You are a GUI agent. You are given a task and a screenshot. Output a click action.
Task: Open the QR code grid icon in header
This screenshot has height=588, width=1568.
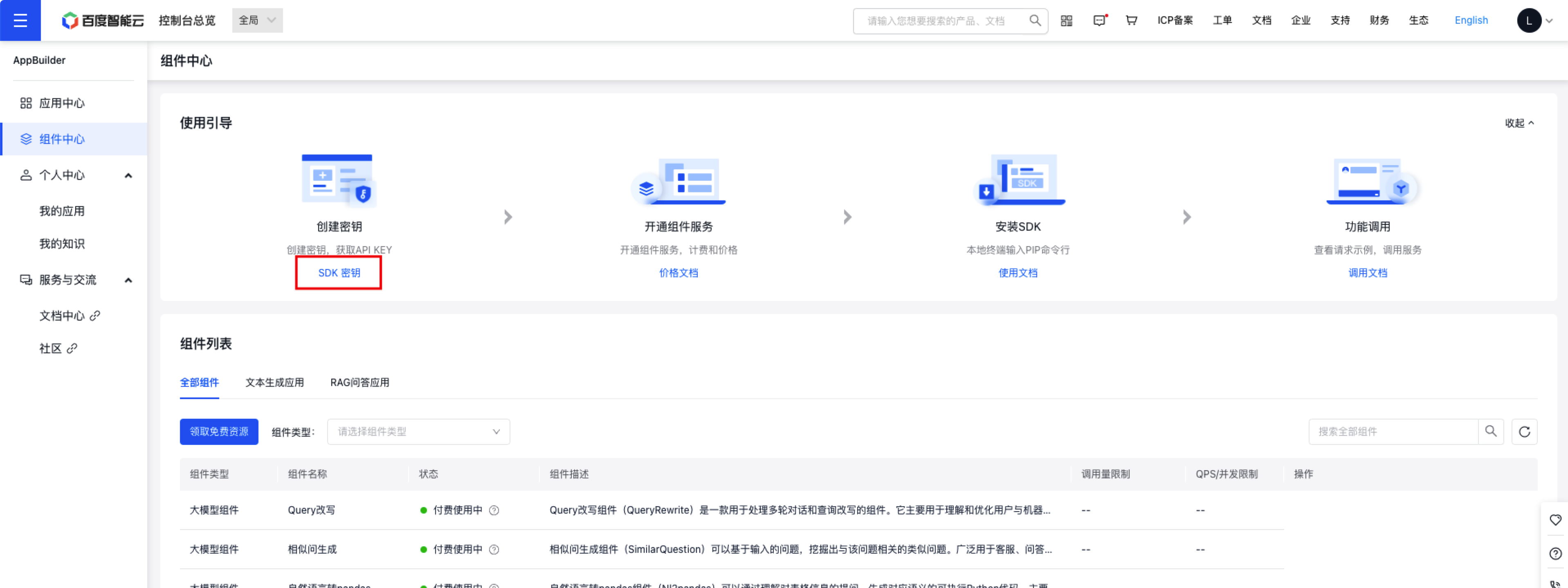pyautogui.click(x=1067, y=21)
